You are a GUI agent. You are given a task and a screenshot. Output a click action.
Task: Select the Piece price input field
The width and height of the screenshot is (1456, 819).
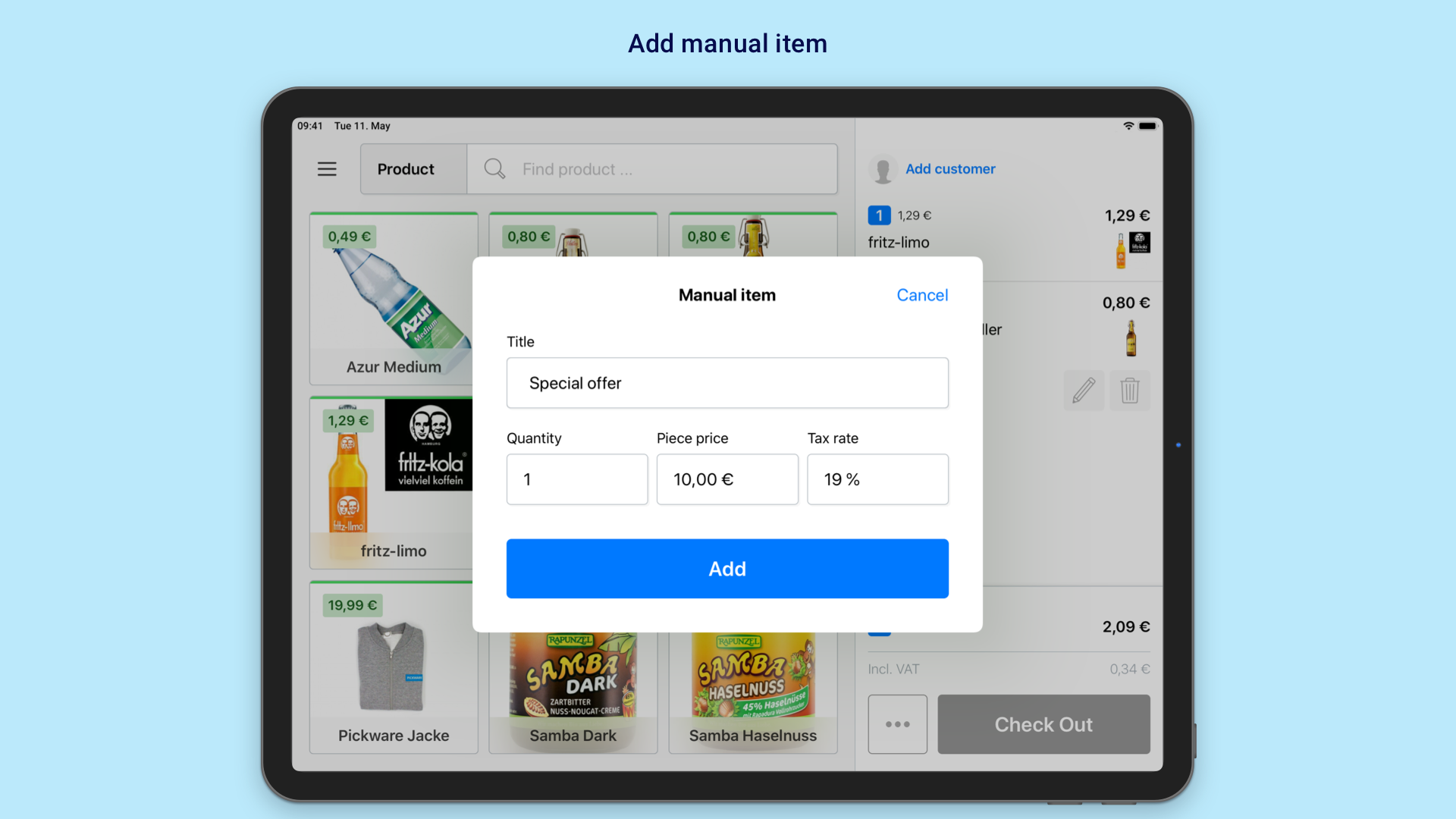pyautogui.click(x=728, y=479)
